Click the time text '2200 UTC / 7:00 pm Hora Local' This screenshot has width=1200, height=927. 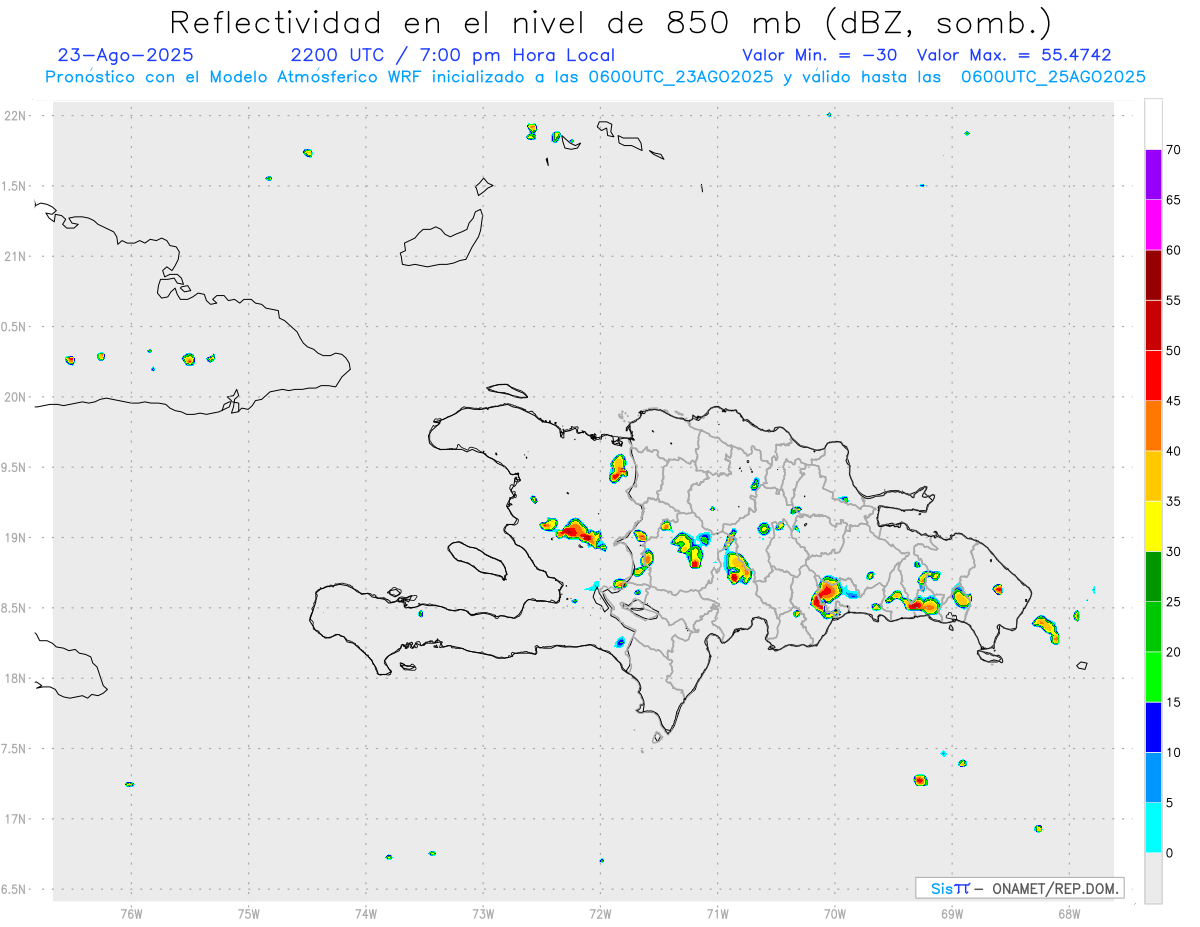[453, 55]
